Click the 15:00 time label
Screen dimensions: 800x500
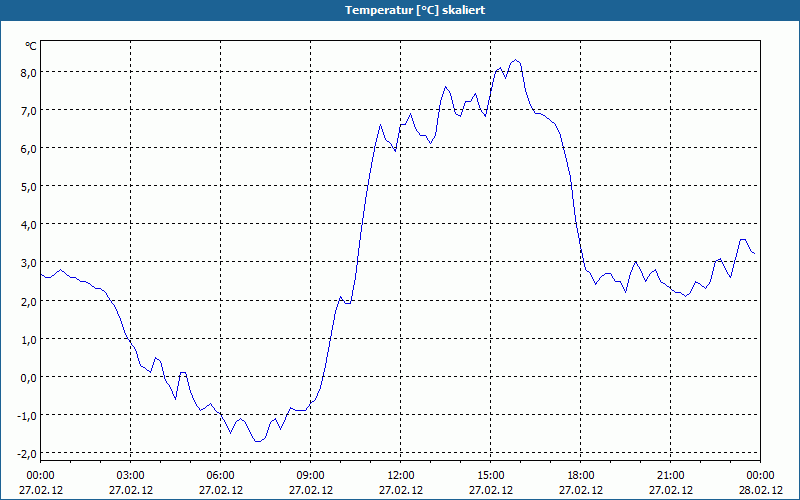(x=491, y=476)
